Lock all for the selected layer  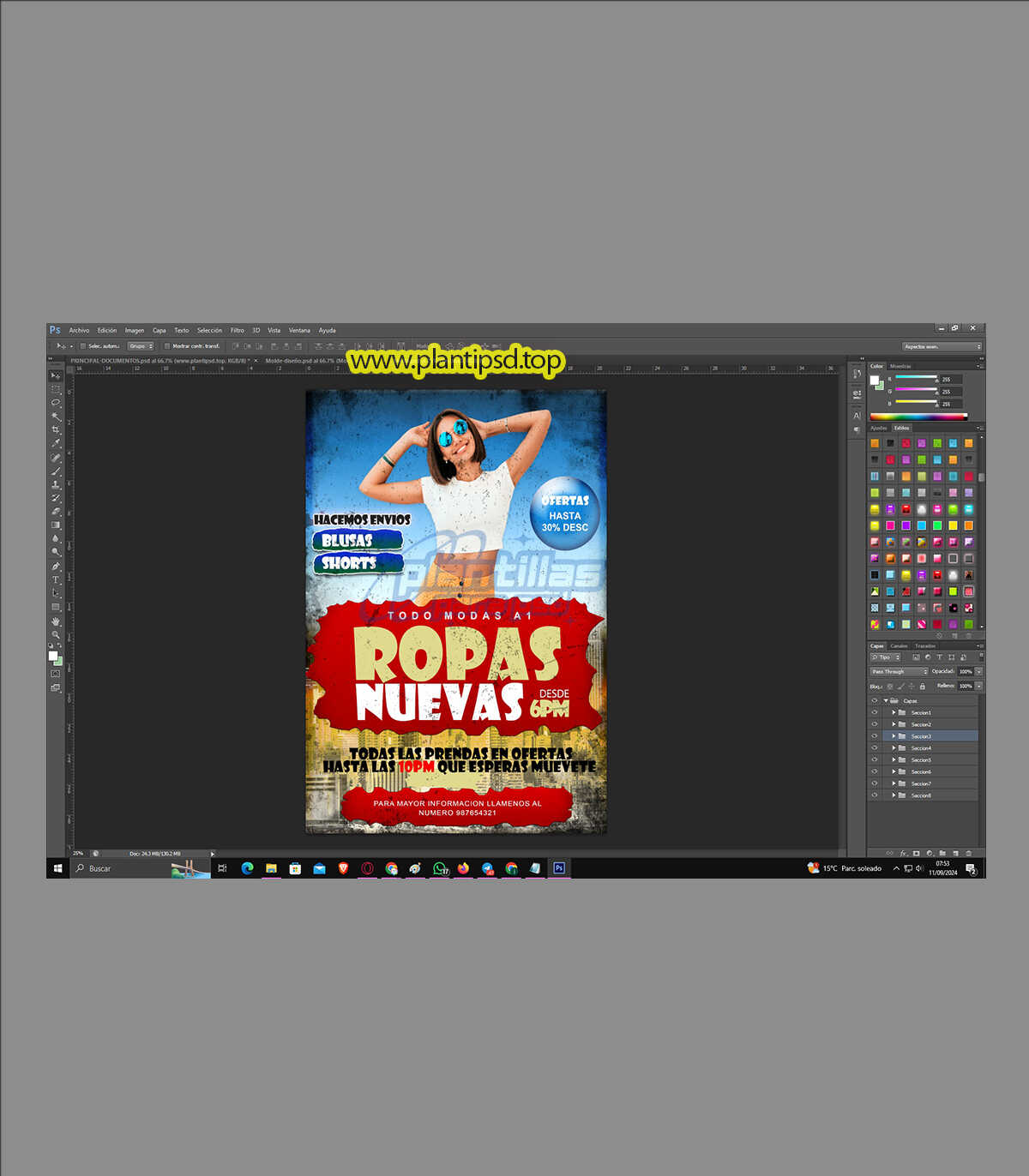[923, 687]
